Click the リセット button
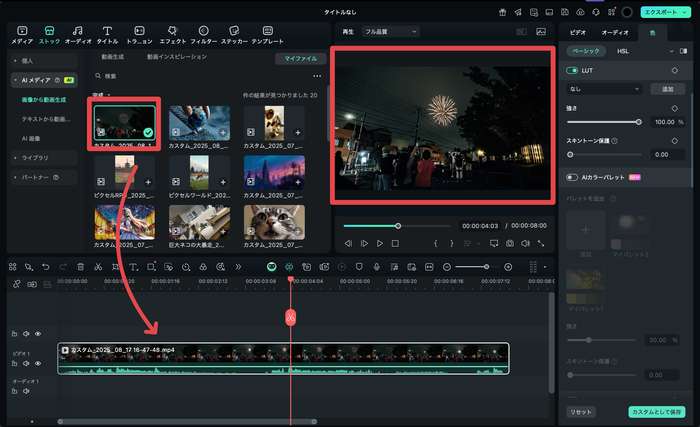 tap(581, 412)
